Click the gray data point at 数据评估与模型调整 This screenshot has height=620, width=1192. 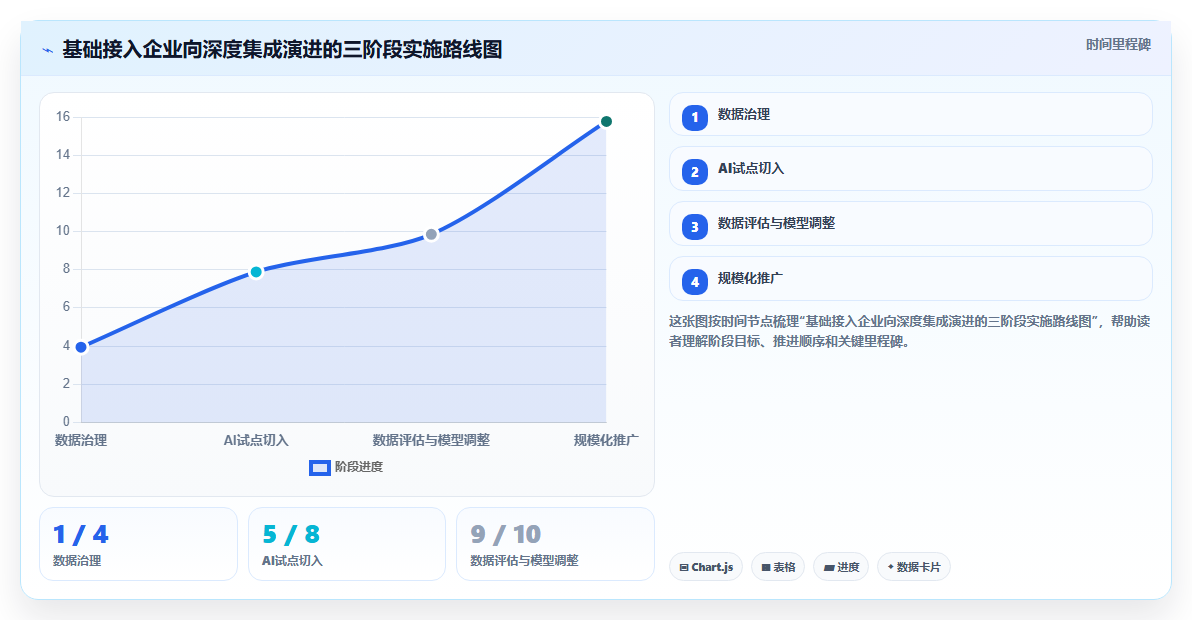[431, 235]
